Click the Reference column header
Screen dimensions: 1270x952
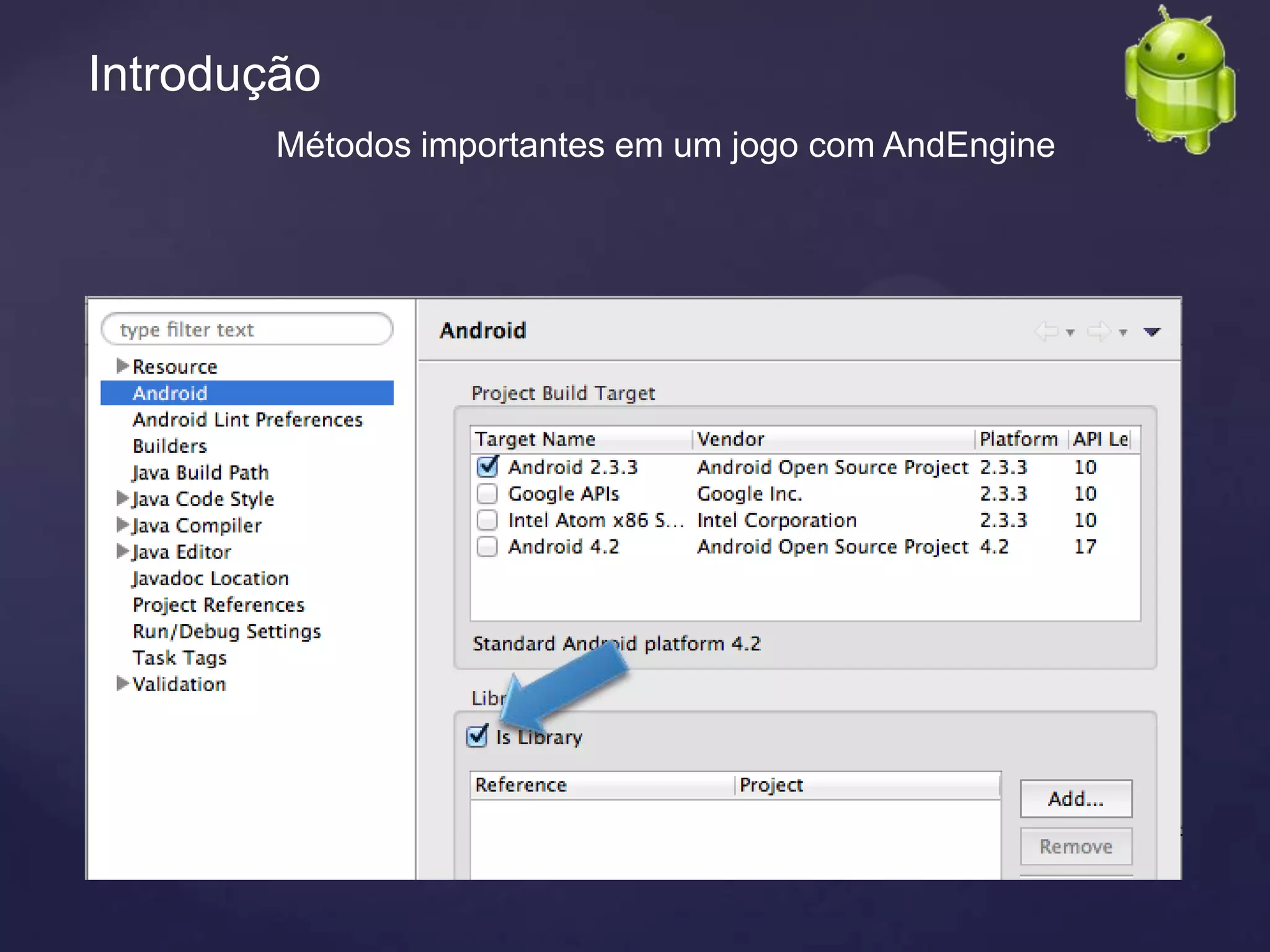pos(602,785)
